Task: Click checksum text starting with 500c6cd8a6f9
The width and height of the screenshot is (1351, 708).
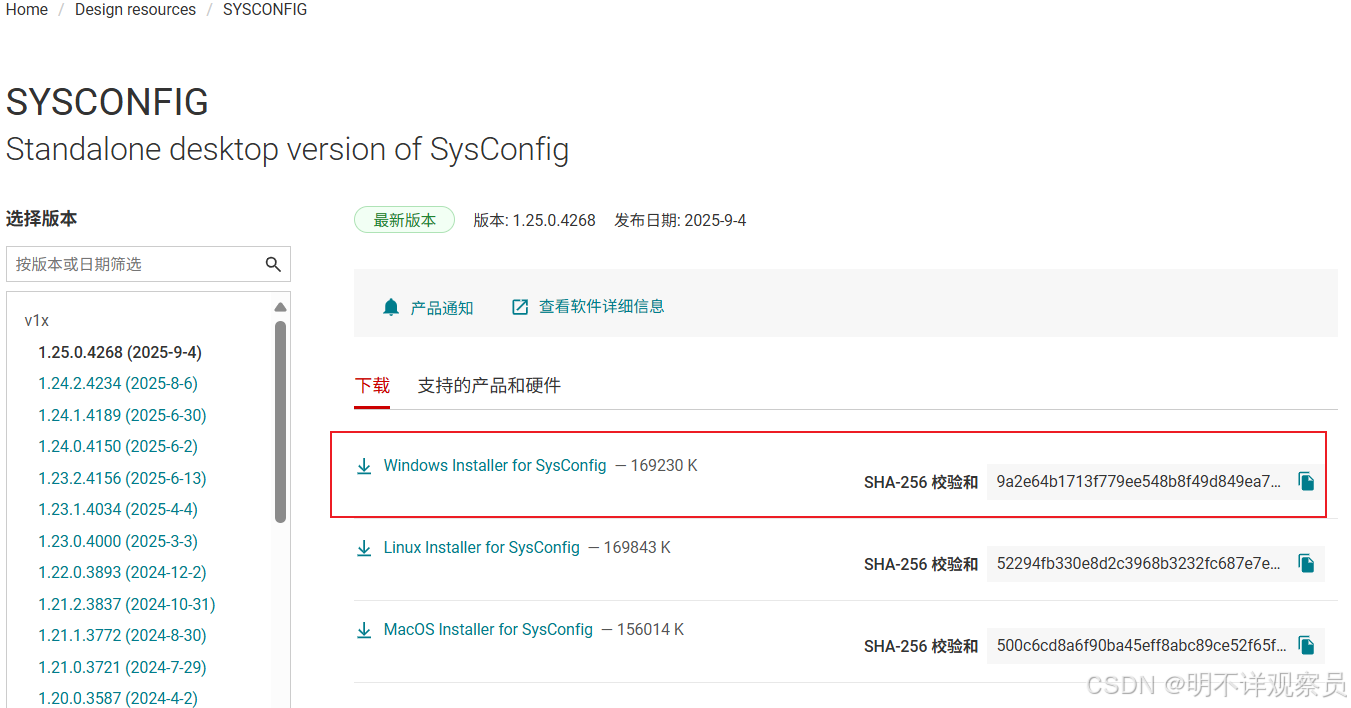Action: (x=1141, y=646)
